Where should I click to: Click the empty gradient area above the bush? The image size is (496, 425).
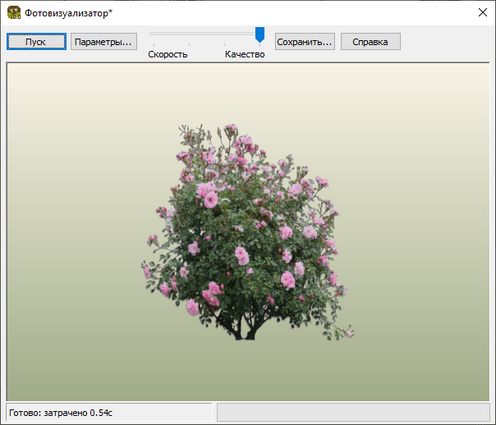pos(248,93)
